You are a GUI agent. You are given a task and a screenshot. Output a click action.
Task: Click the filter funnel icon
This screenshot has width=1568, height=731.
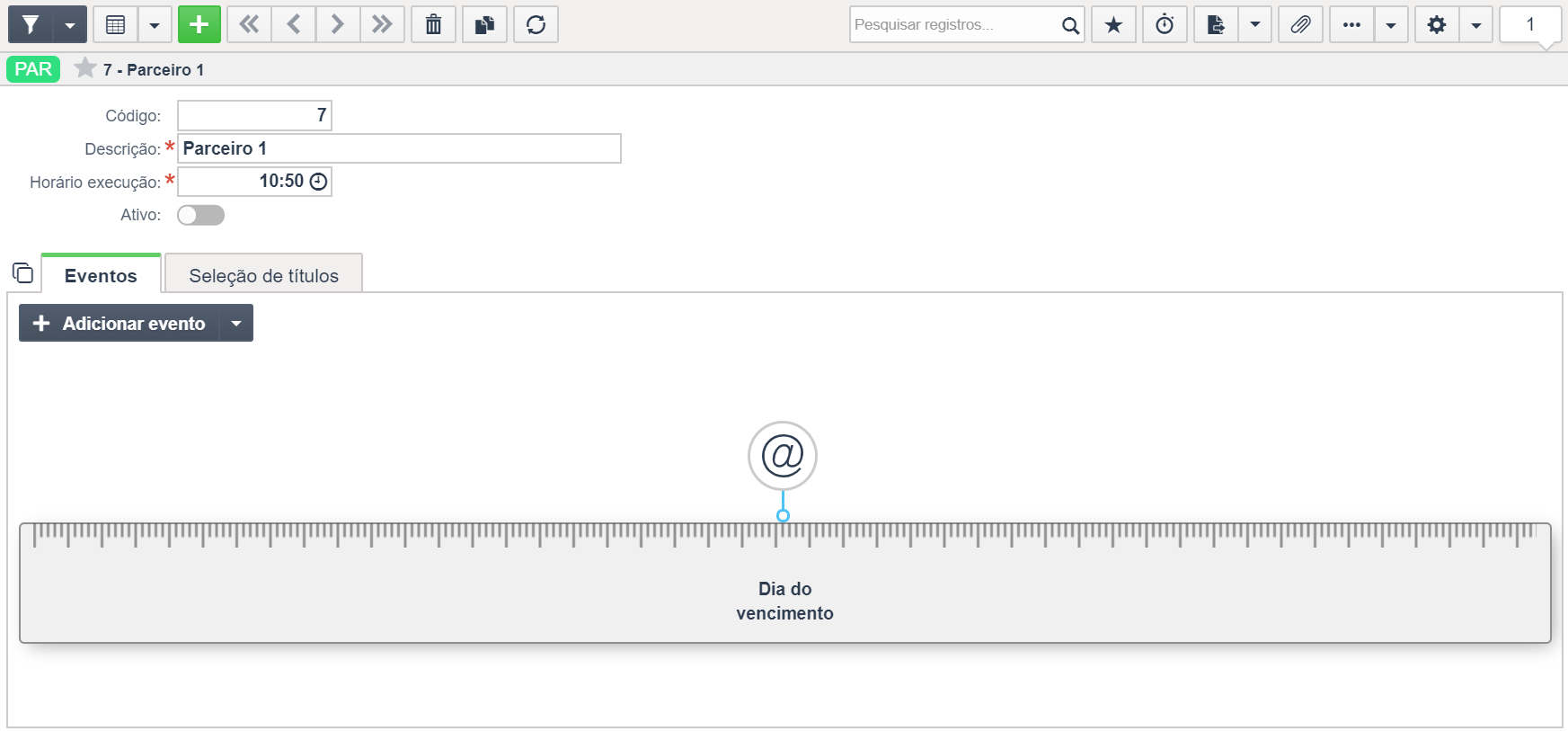[31, 24]
